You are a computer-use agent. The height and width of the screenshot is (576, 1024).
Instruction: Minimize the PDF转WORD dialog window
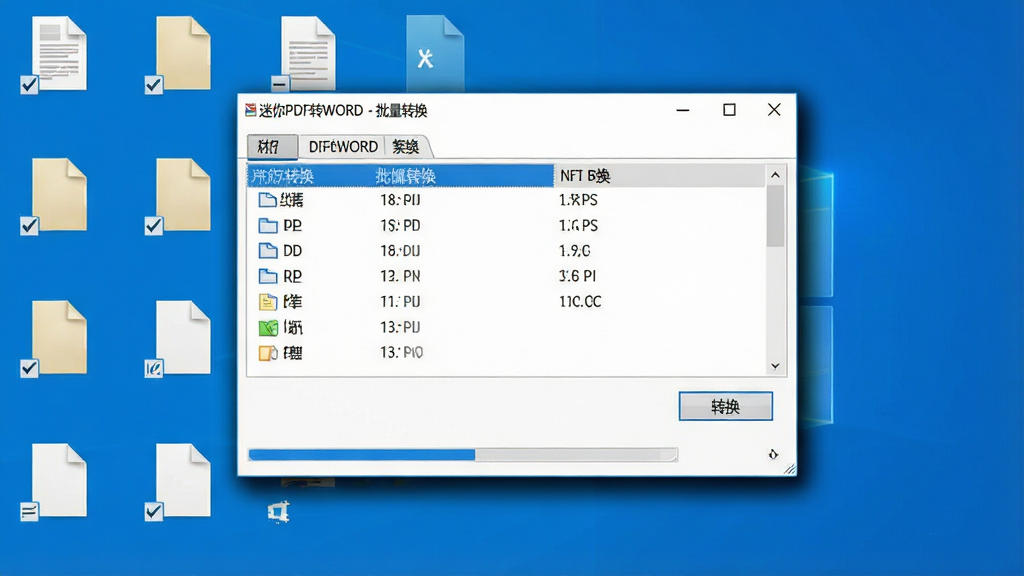(x=683, y=110)
